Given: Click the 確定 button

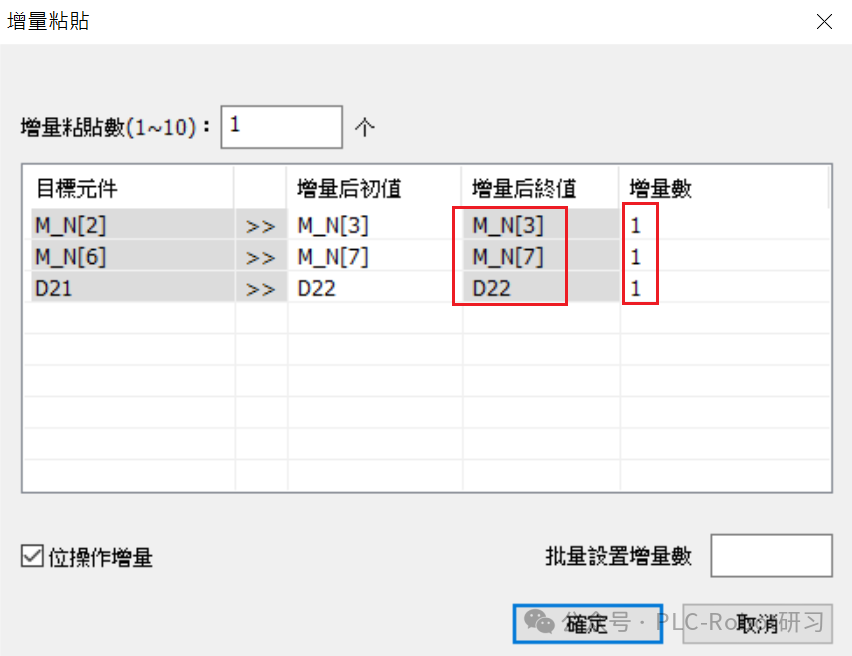Looking at the screenshot, I should (x=587, y=622).
